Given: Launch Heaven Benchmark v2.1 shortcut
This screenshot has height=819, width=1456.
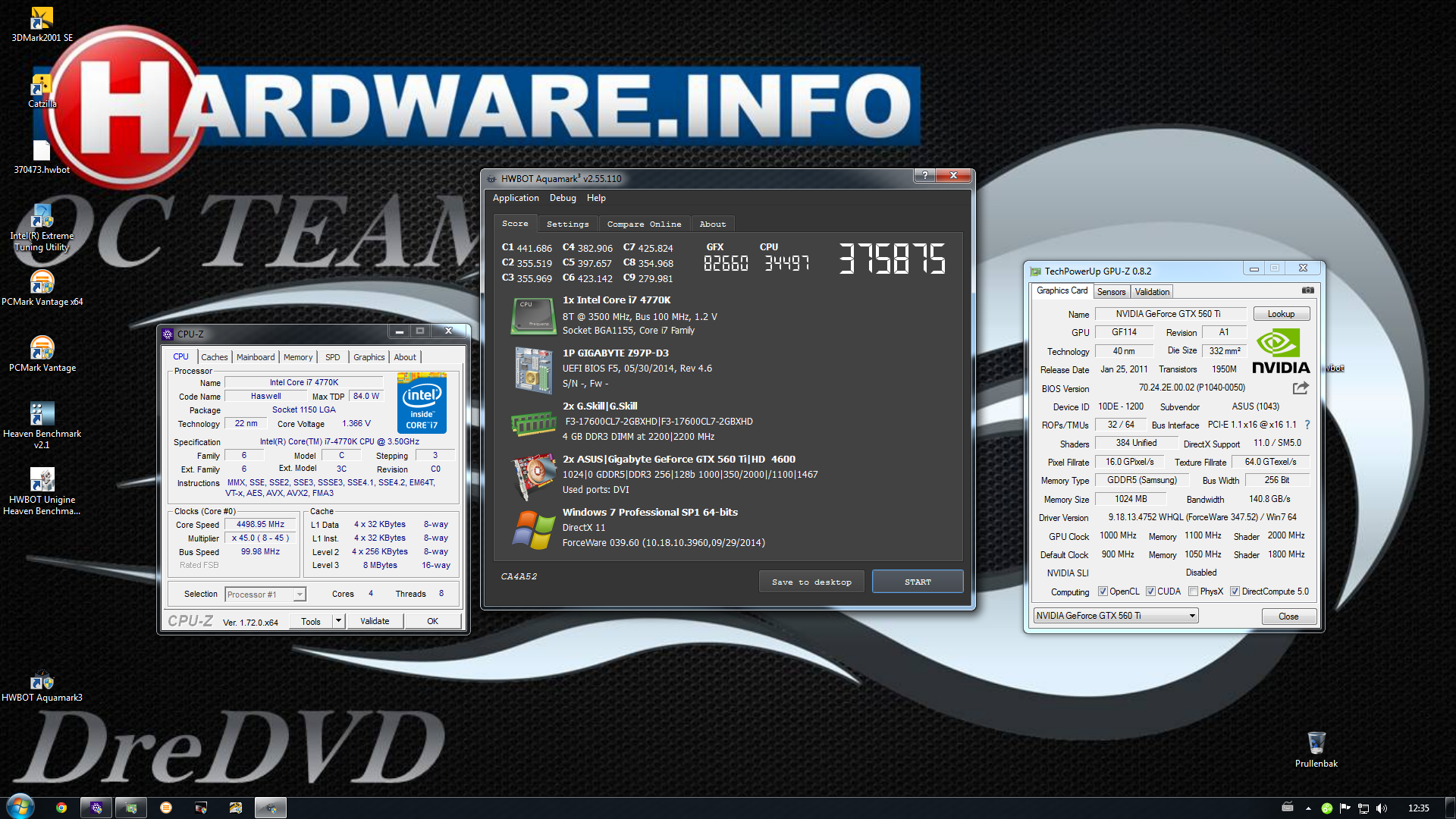Looking at the screenshot, I should pos(42,425).
